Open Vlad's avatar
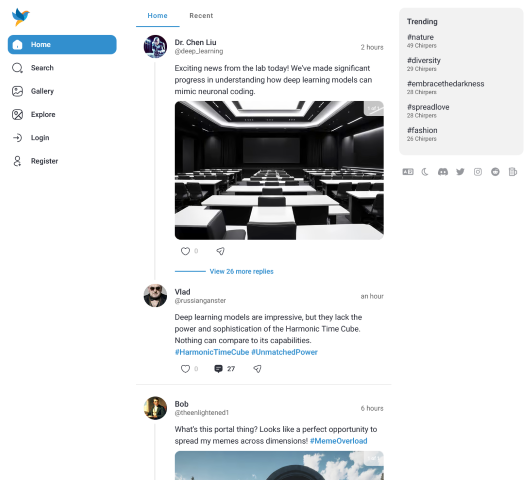Image resolution: width=525 pixels, height=480 pixels. coord(155,296)
